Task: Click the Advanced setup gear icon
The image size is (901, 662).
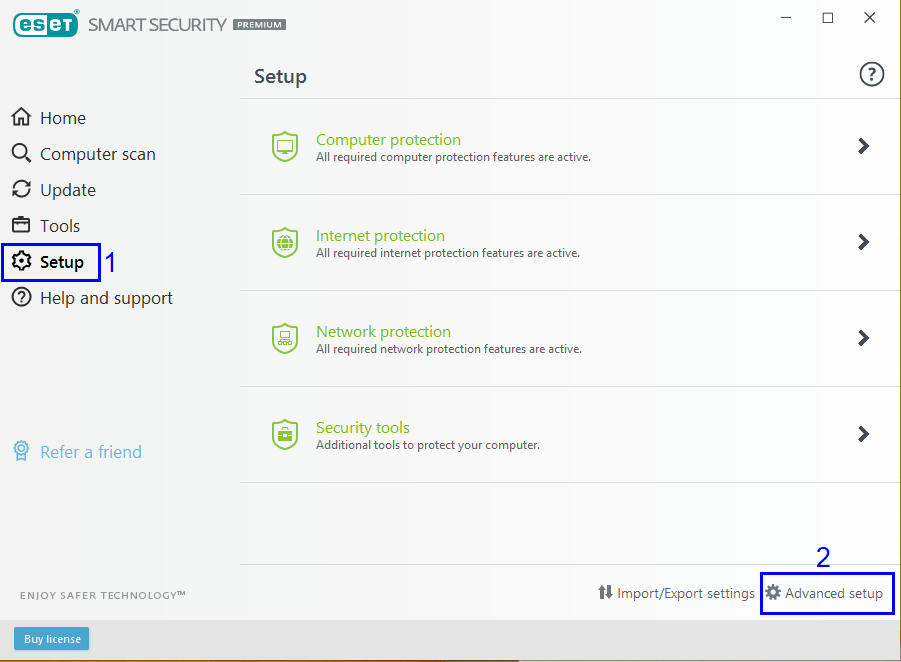Action: [x=773, y=592]
